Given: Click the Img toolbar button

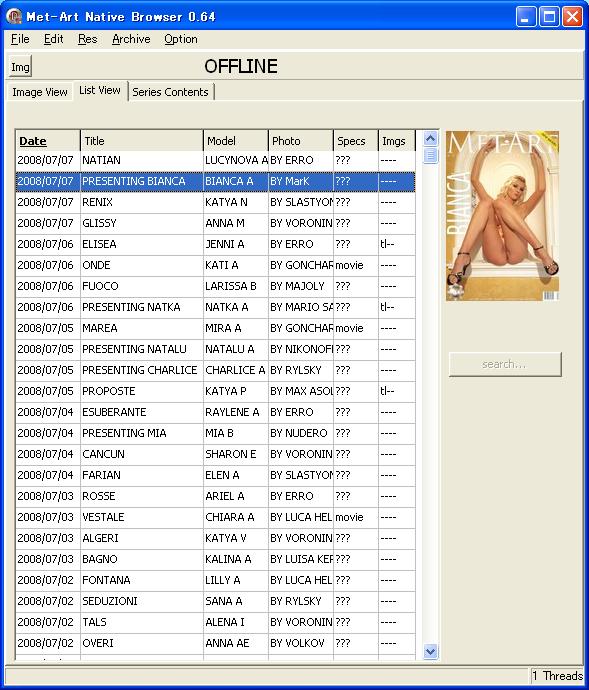Looking at the screenshot, I should 20,67.
